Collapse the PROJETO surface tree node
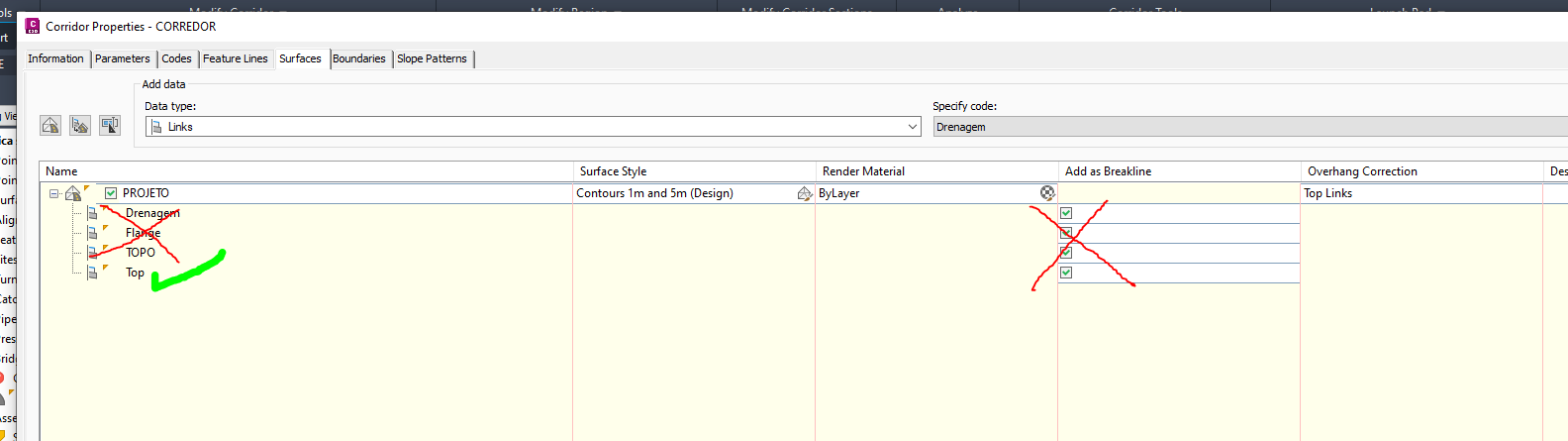 tap(54, 193)
